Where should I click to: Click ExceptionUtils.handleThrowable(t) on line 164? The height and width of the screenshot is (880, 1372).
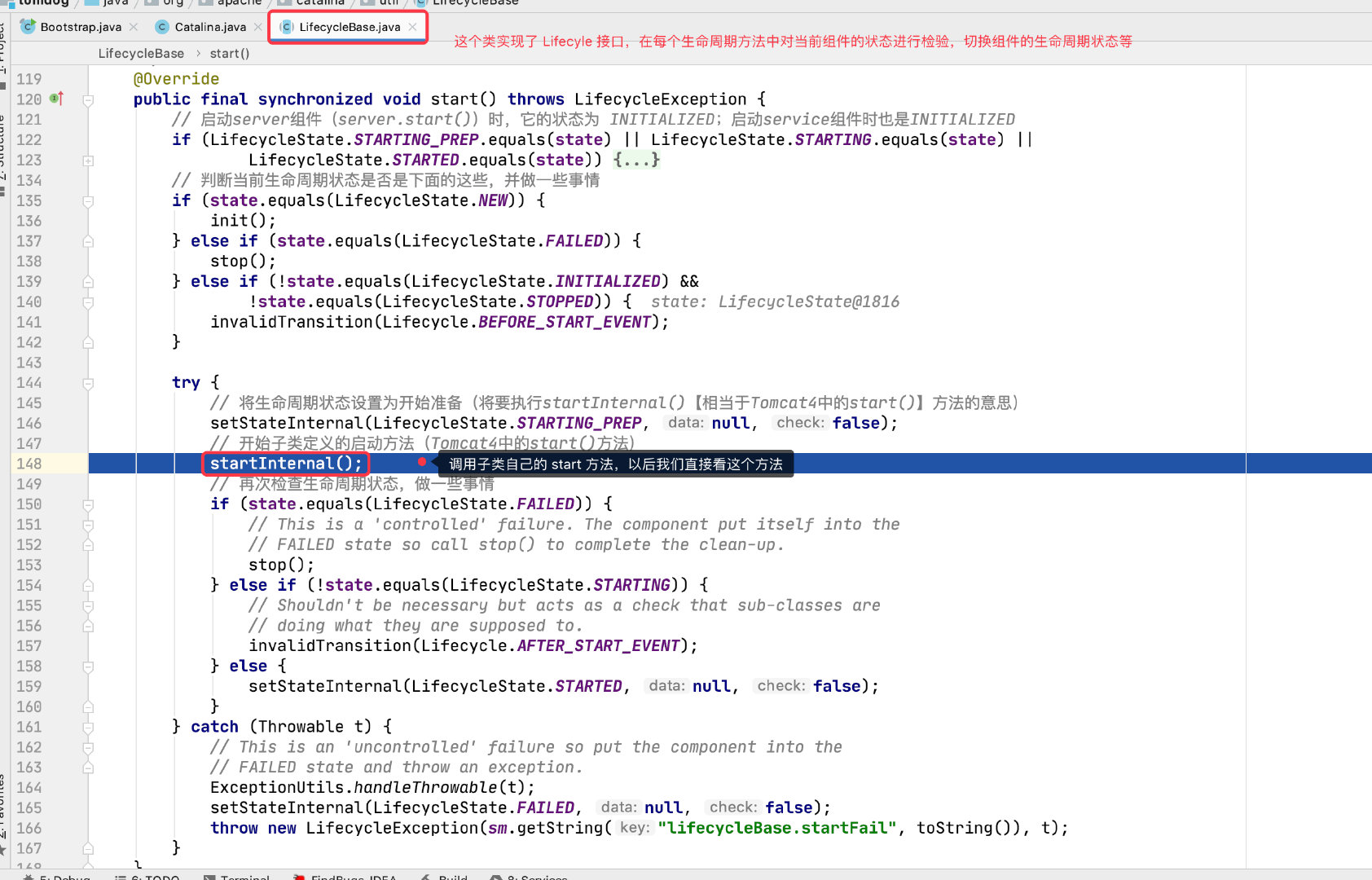click(372, 787)
